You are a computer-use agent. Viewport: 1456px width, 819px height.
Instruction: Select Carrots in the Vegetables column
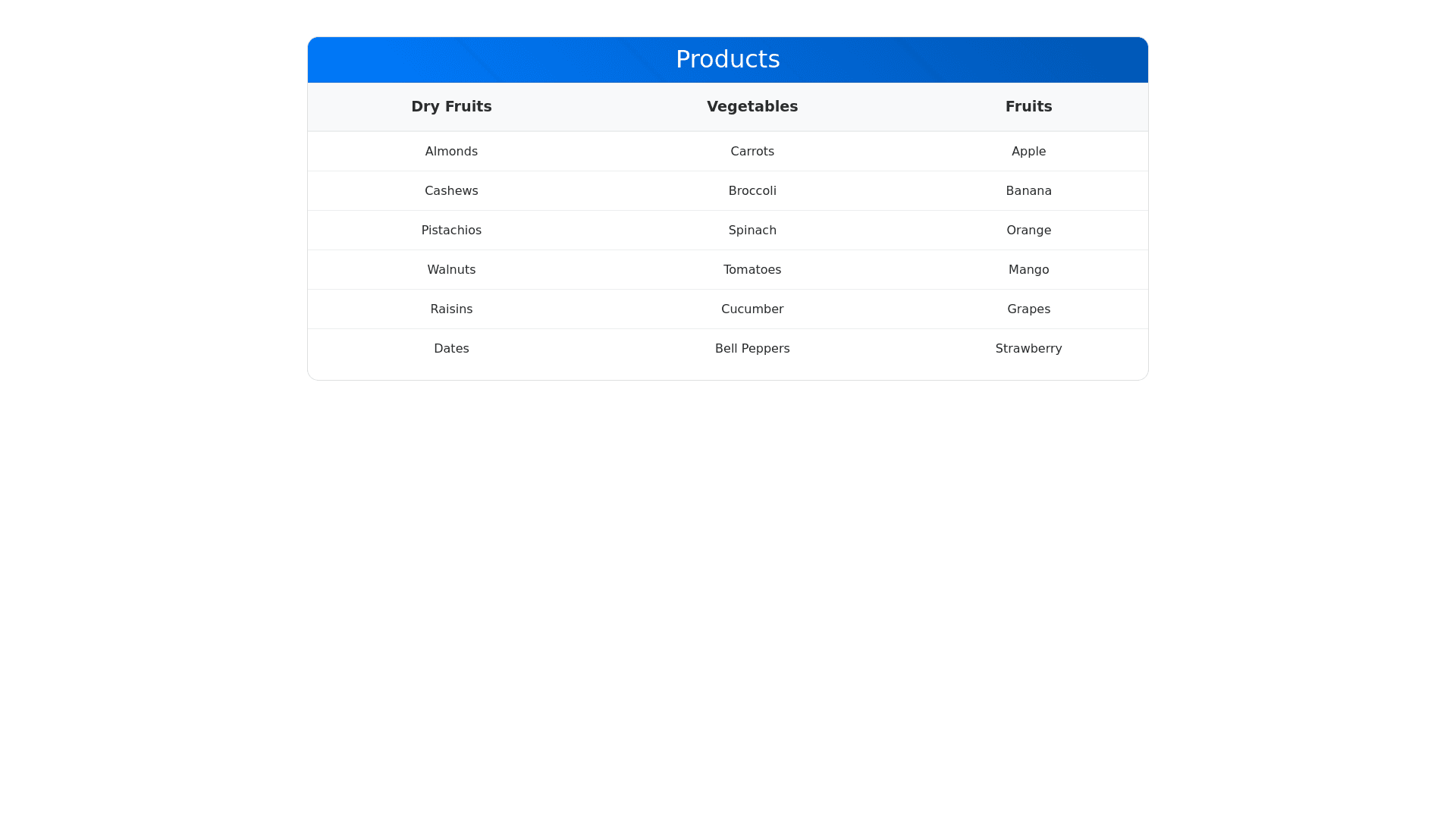pyautogui.click(x=752, y=151)
